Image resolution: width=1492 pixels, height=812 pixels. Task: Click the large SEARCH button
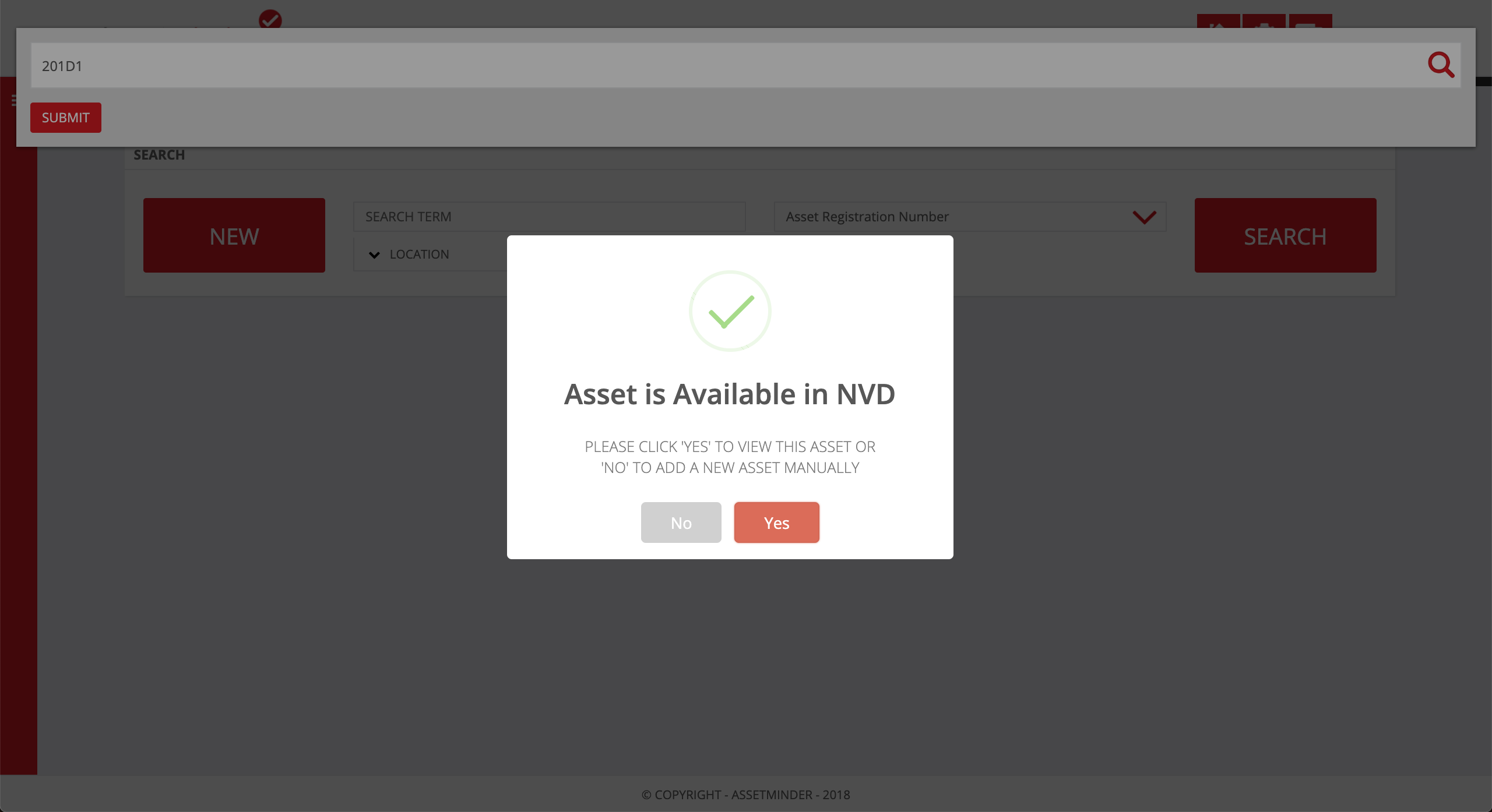[1285, 235]
